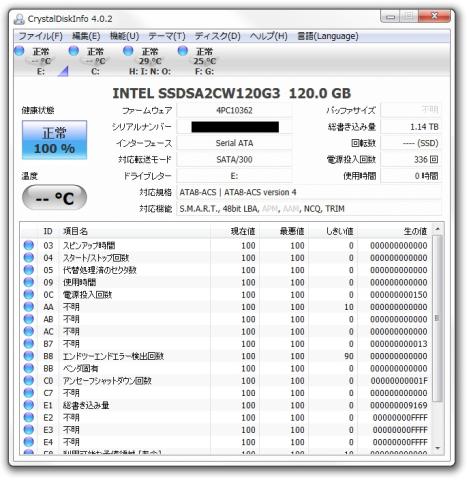
Task: Click the 正常 100 % health status button
Action: pos(55,140)
